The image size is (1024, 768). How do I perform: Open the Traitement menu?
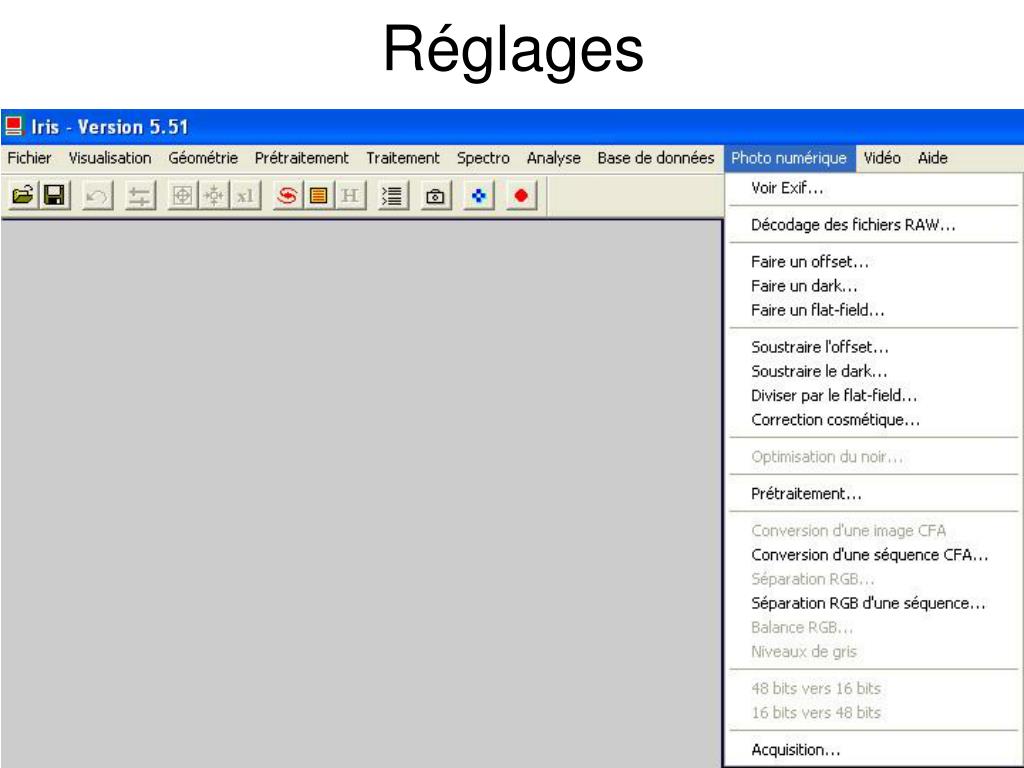(403, 158)
